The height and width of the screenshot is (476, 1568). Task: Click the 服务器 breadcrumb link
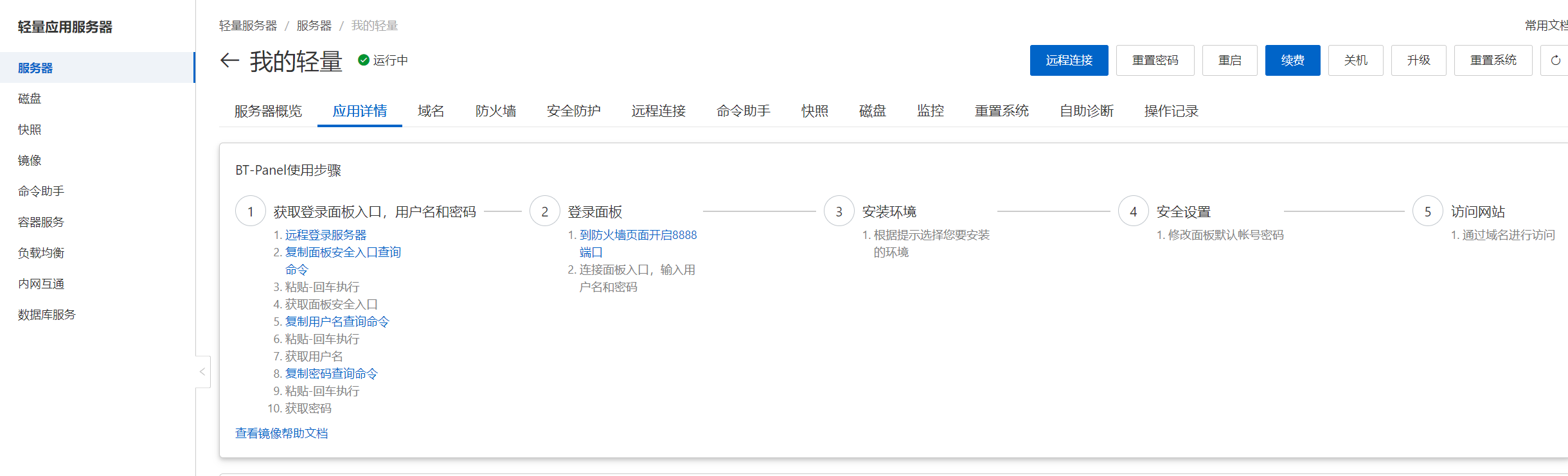click(x=314, y=26)
